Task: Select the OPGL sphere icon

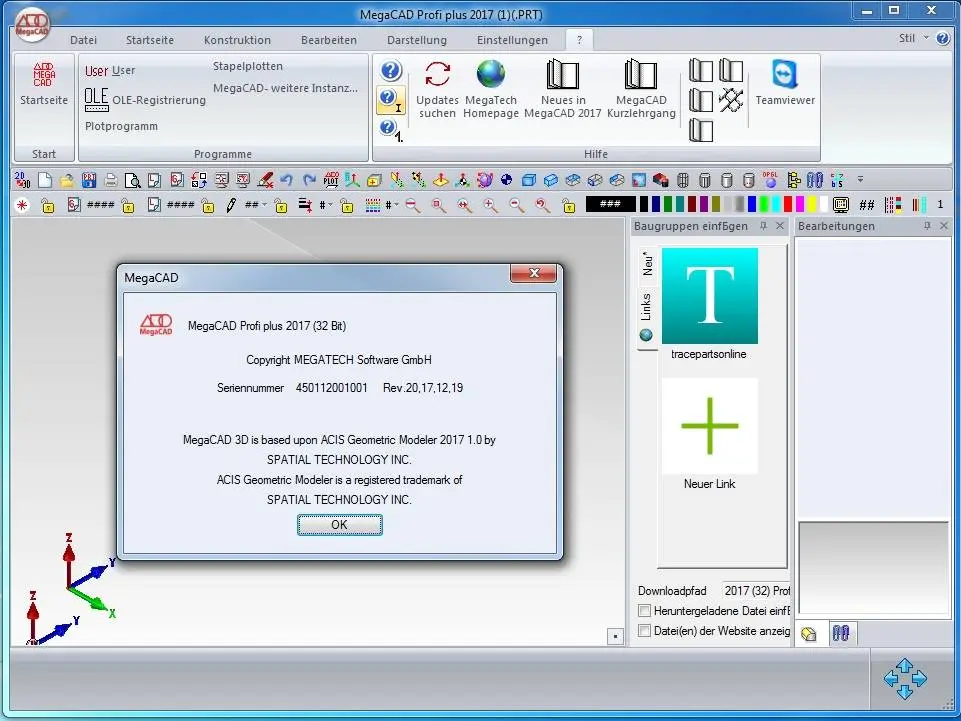Action: (770, 180)
